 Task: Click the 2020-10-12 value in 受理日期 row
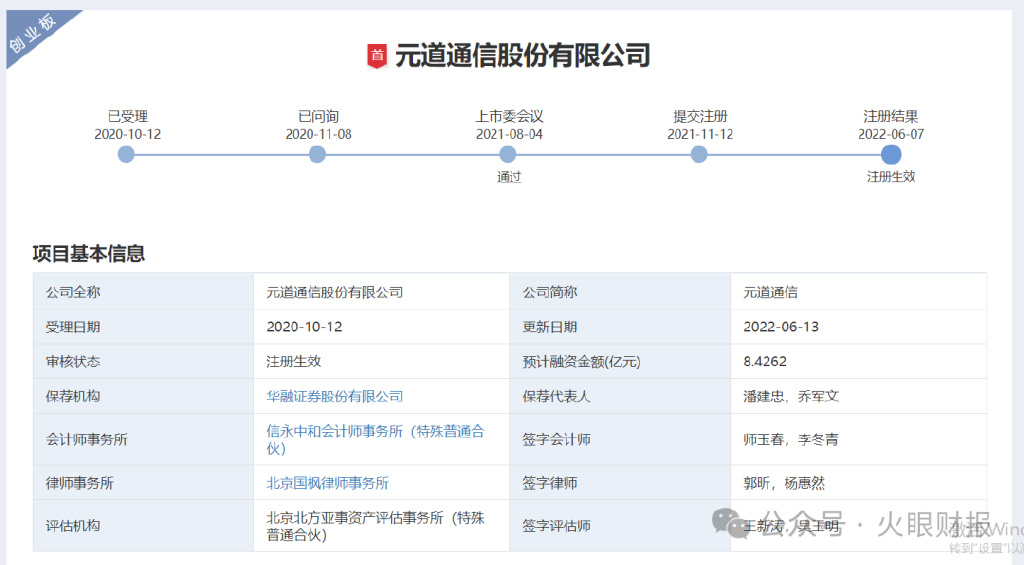click(x=304, y=327)
